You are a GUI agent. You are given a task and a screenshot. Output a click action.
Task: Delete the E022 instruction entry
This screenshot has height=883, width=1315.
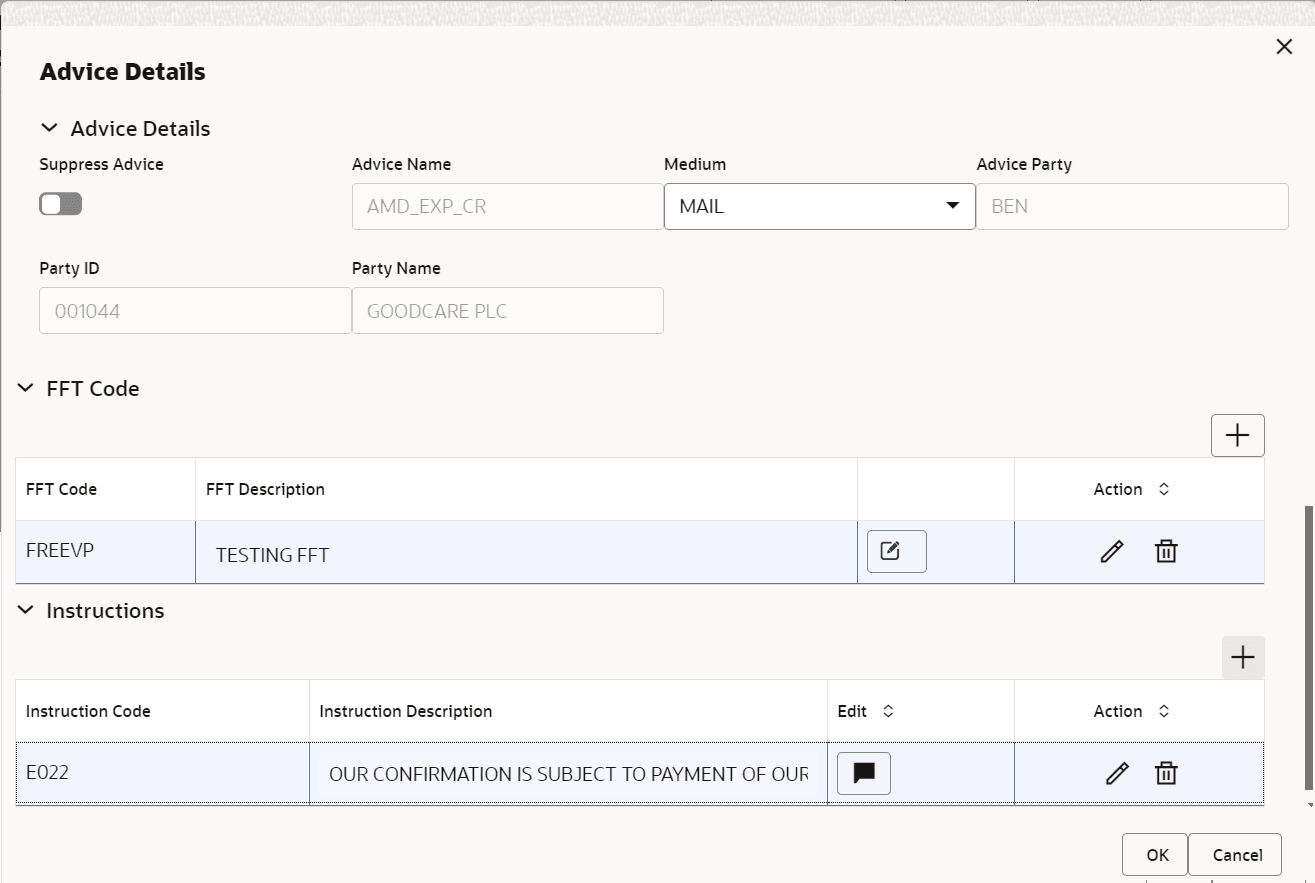[x=1165, y=773]
